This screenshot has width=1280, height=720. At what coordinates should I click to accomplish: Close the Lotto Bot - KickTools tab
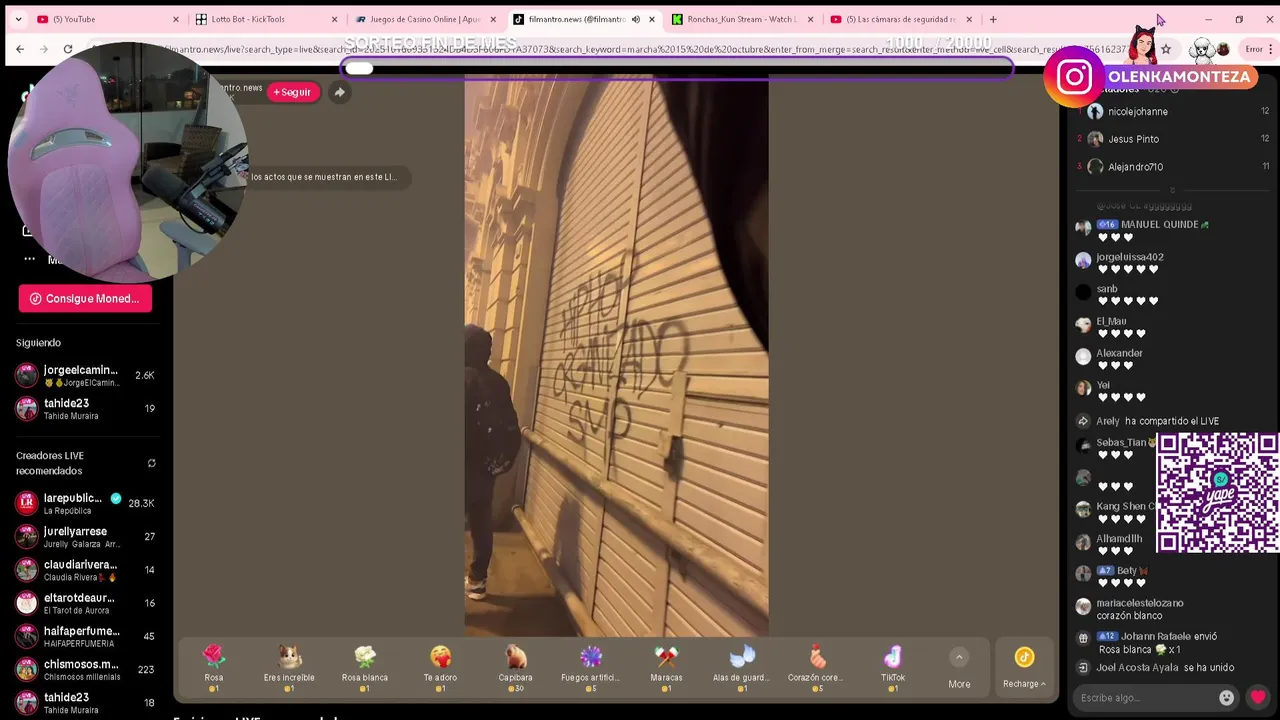pos(334,19)
